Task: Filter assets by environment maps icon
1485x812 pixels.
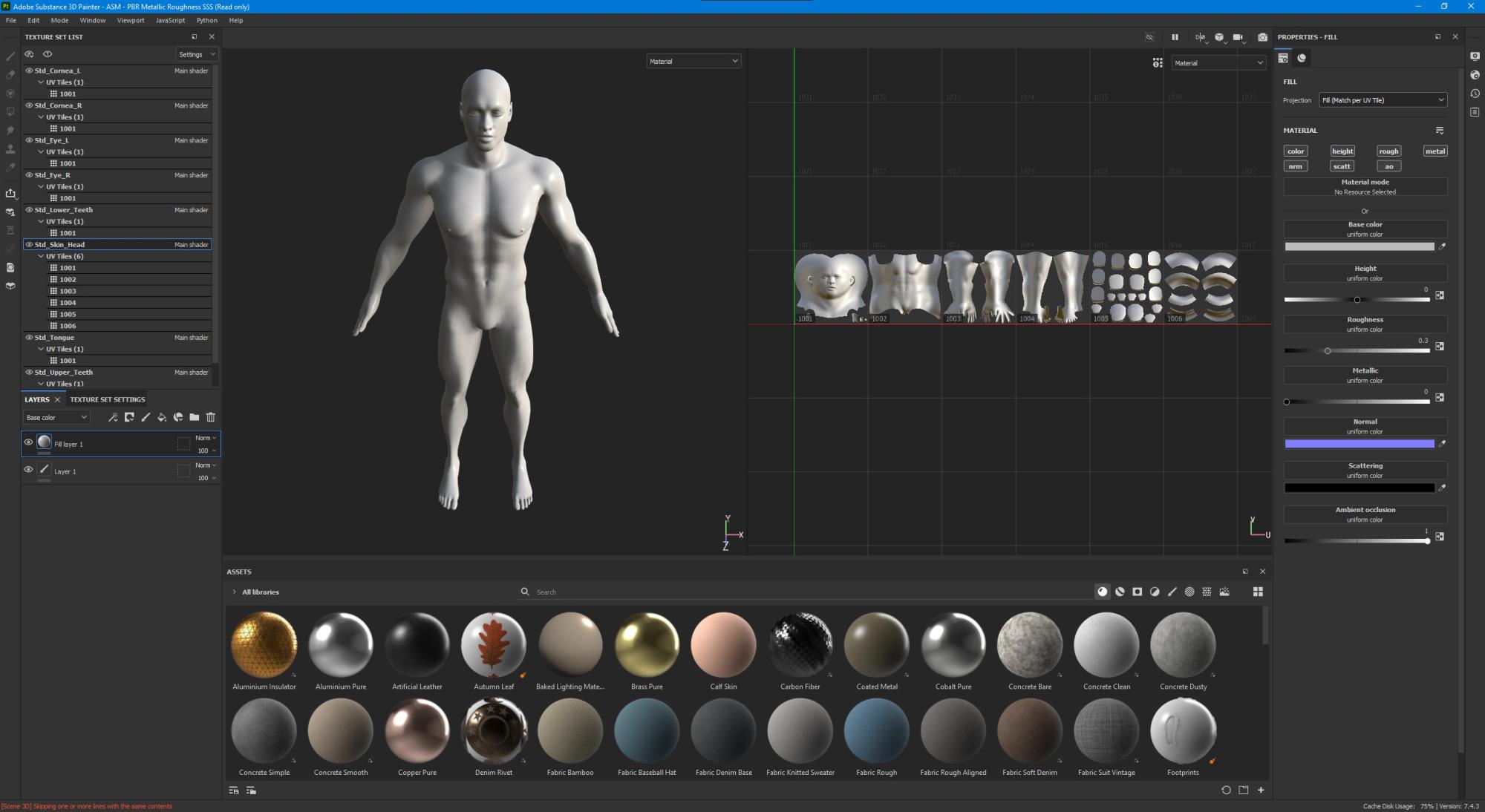Action: tap(1224, 592)
